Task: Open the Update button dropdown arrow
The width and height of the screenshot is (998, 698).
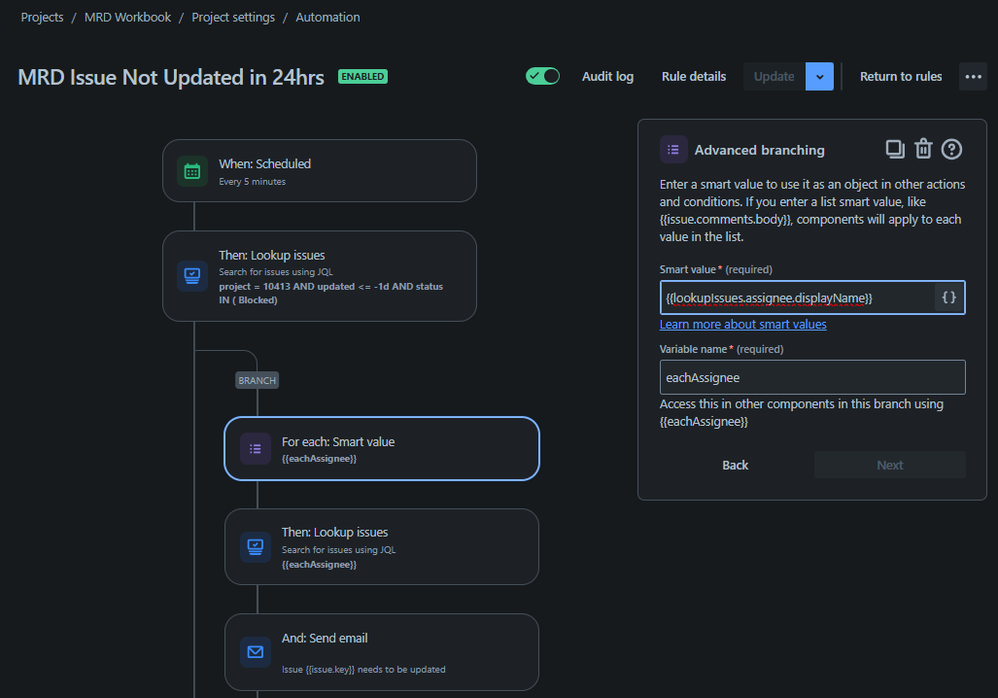Action: point(819,75)
